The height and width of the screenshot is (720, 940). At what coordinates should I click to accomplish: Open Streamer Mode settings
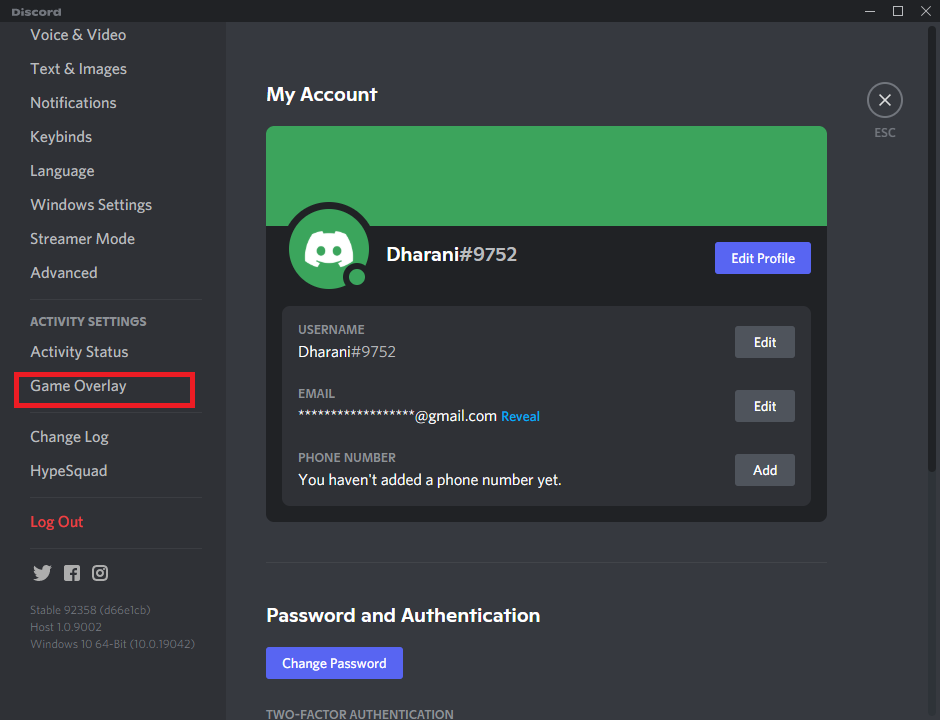tap(82, 238)
